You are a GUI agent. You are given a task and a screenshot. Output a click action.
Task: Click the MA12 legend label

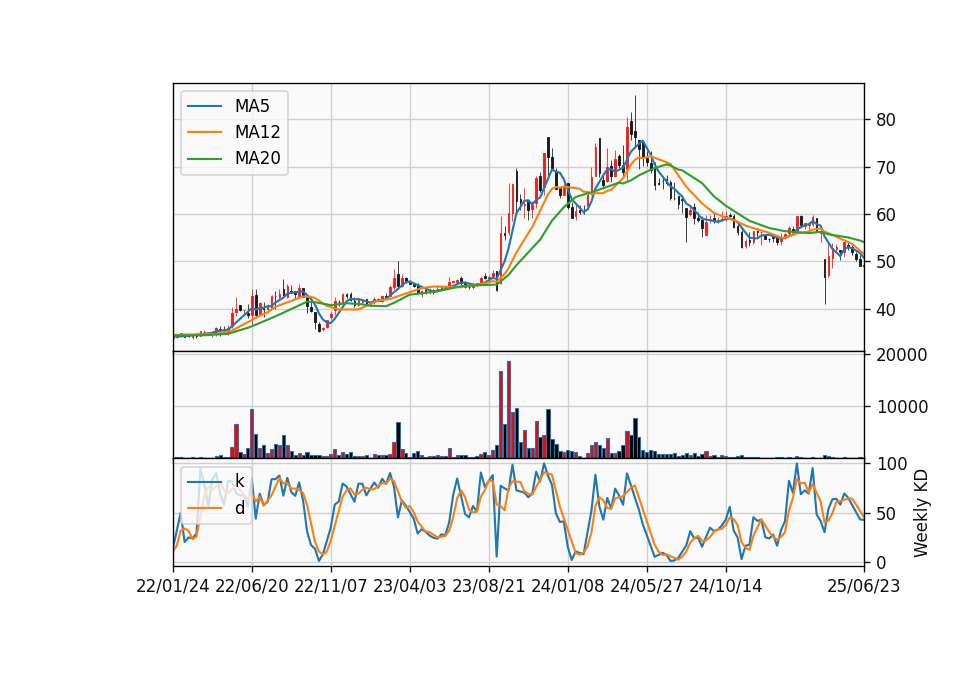pos(257,132)
